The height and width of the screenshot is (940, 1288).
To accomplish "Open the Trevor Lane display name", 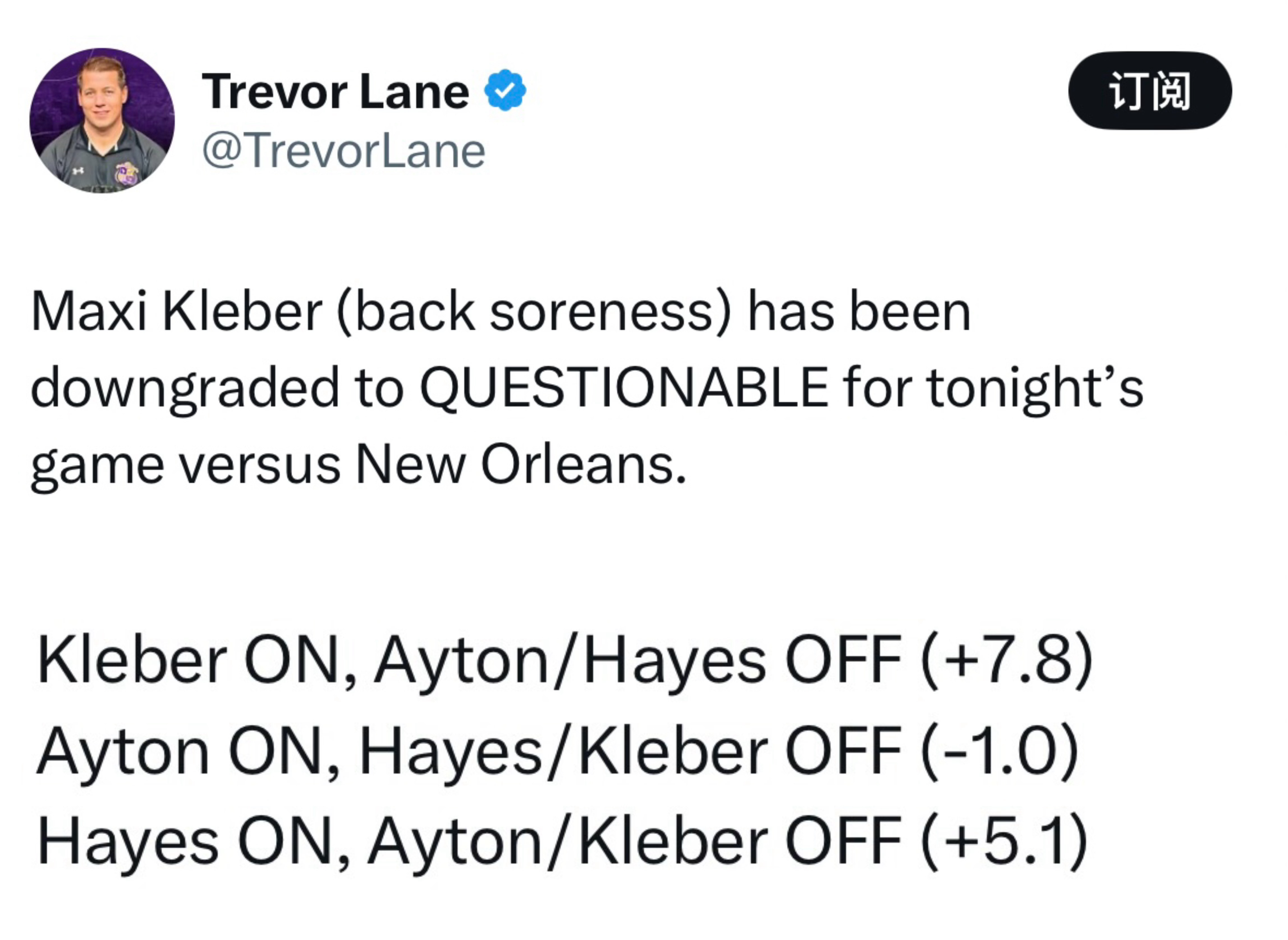I will coord(335,92).
